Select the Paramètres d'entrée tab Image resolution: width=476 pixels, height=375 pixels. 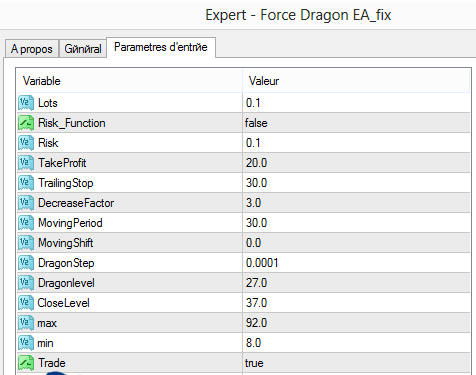pos(161,47)
